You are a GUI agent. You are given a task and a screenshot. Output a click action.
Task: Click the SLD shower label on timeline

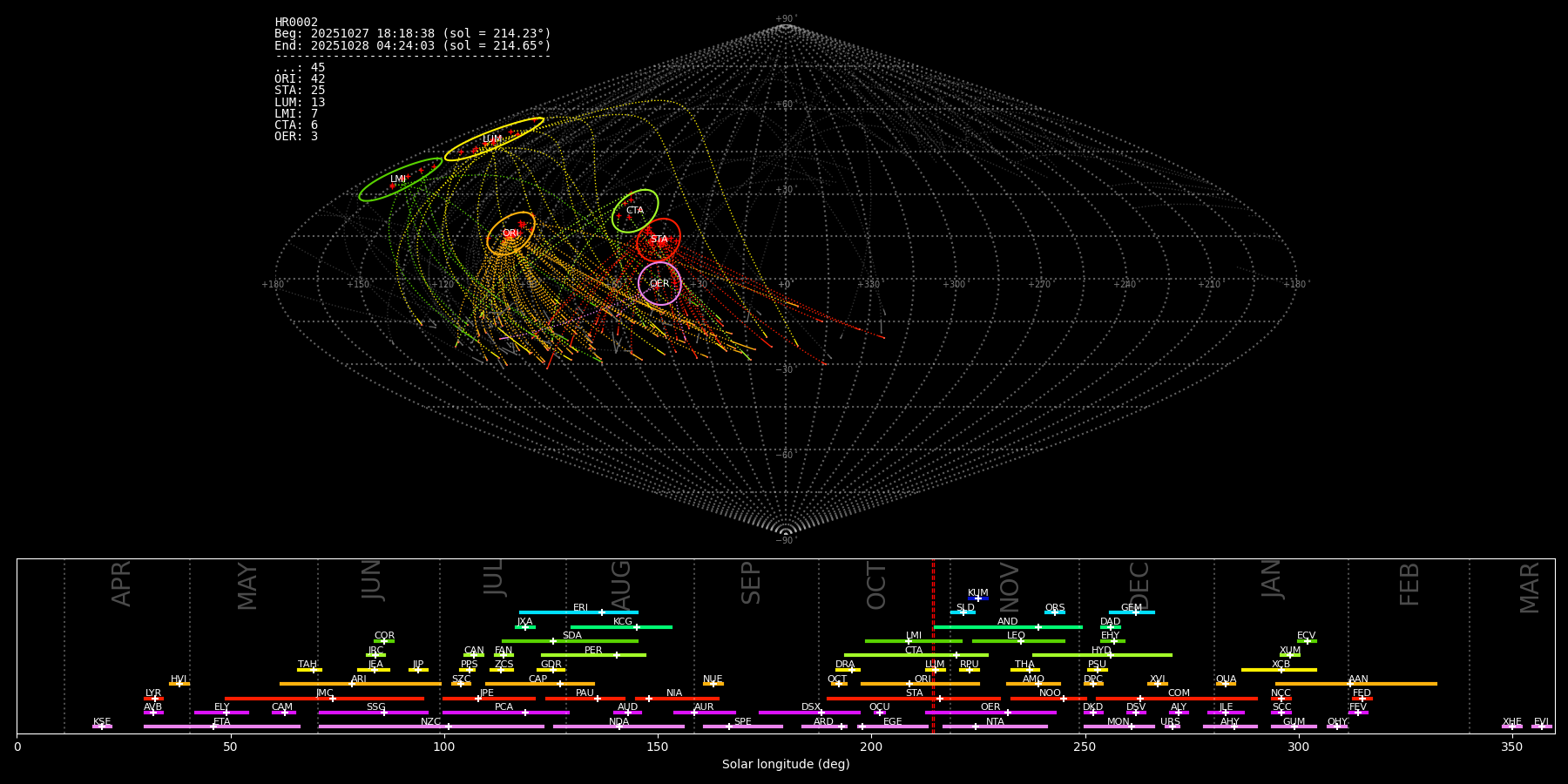[965, 608]
